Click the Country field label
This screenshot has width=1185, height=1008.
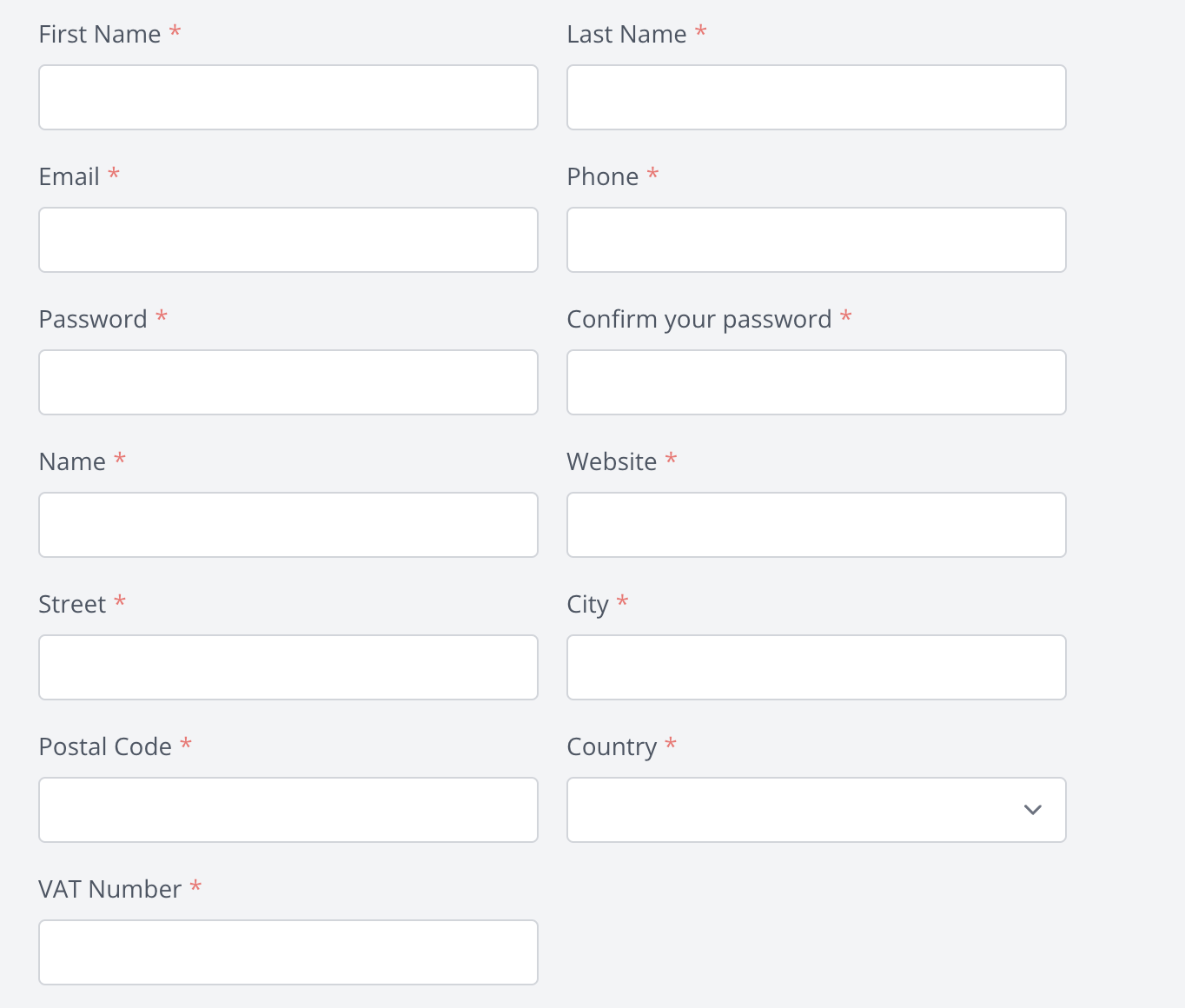click(611, 746)
